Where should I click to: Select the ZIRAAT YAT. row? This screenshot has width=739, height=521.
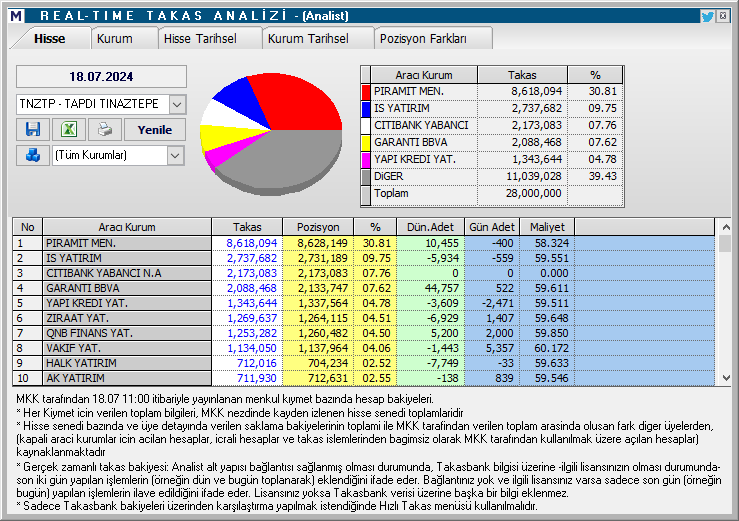coord(363,318)
